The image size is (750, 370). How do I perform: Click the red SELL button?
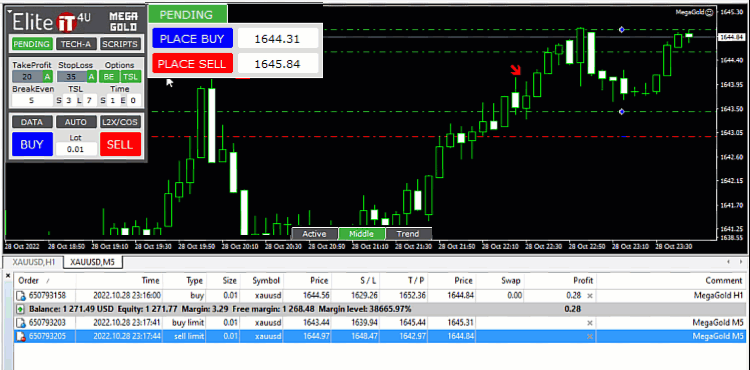[x=121, y=144]
